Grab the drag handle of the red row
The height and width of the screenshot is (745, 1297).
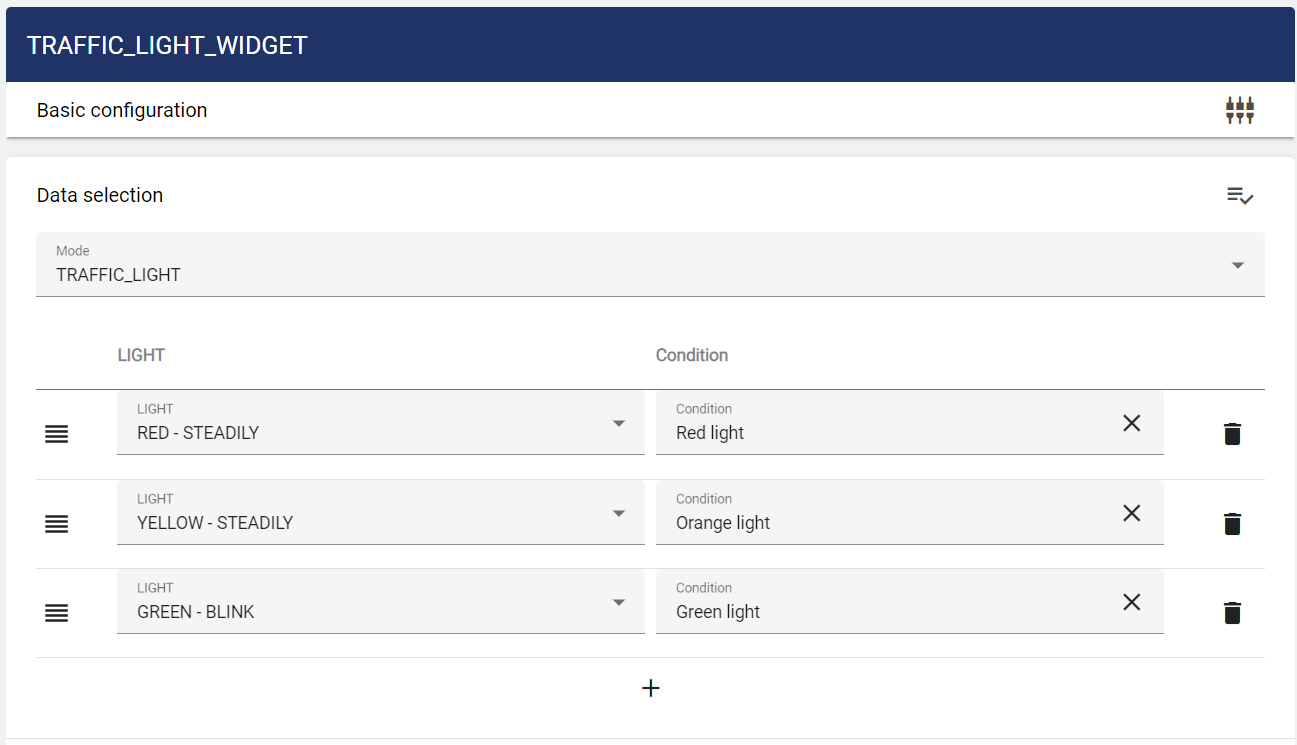57,434
